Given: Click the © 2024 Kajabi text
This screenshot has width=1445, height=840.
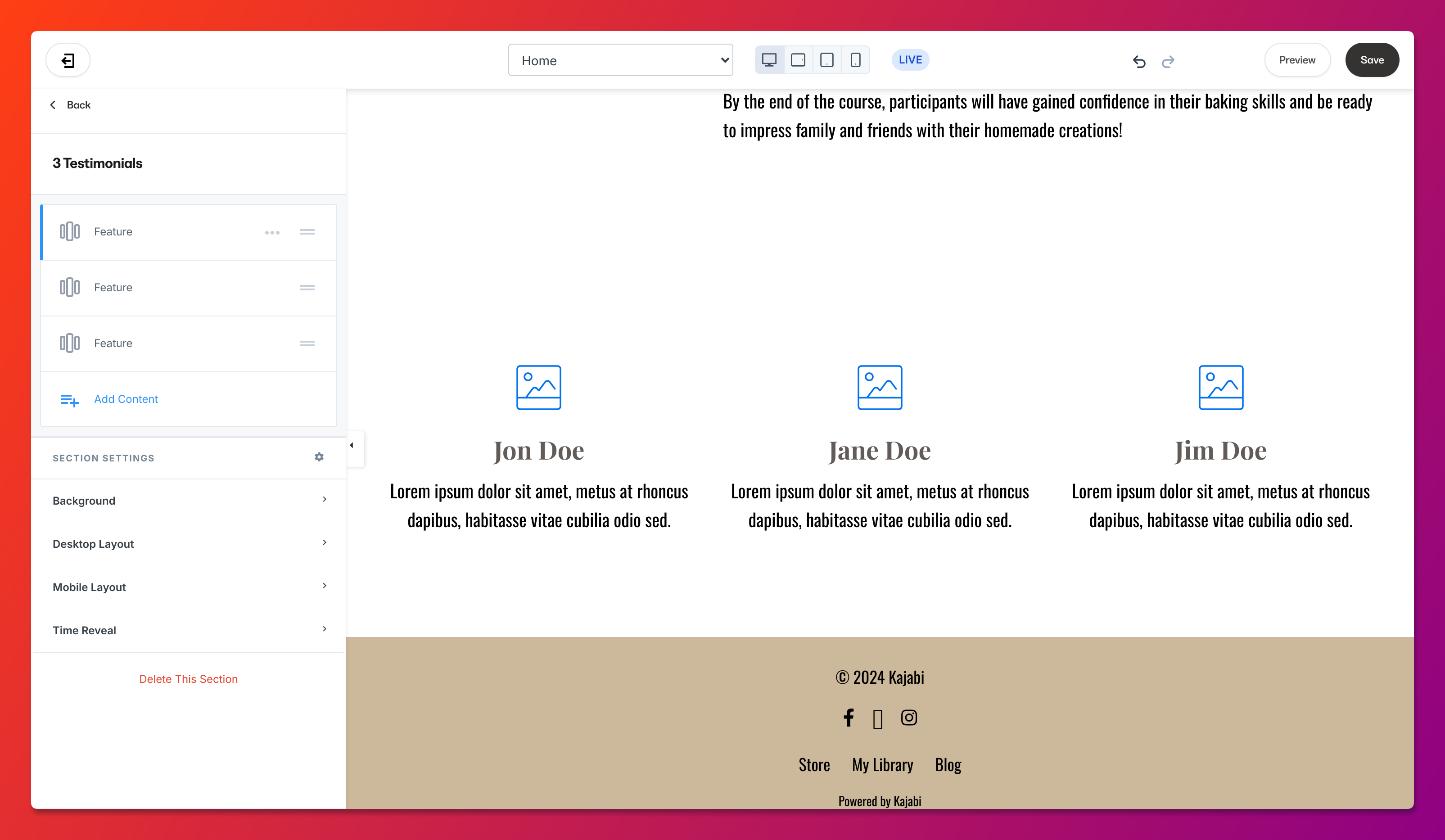Looking at the screenshot, I should (880, 677).
